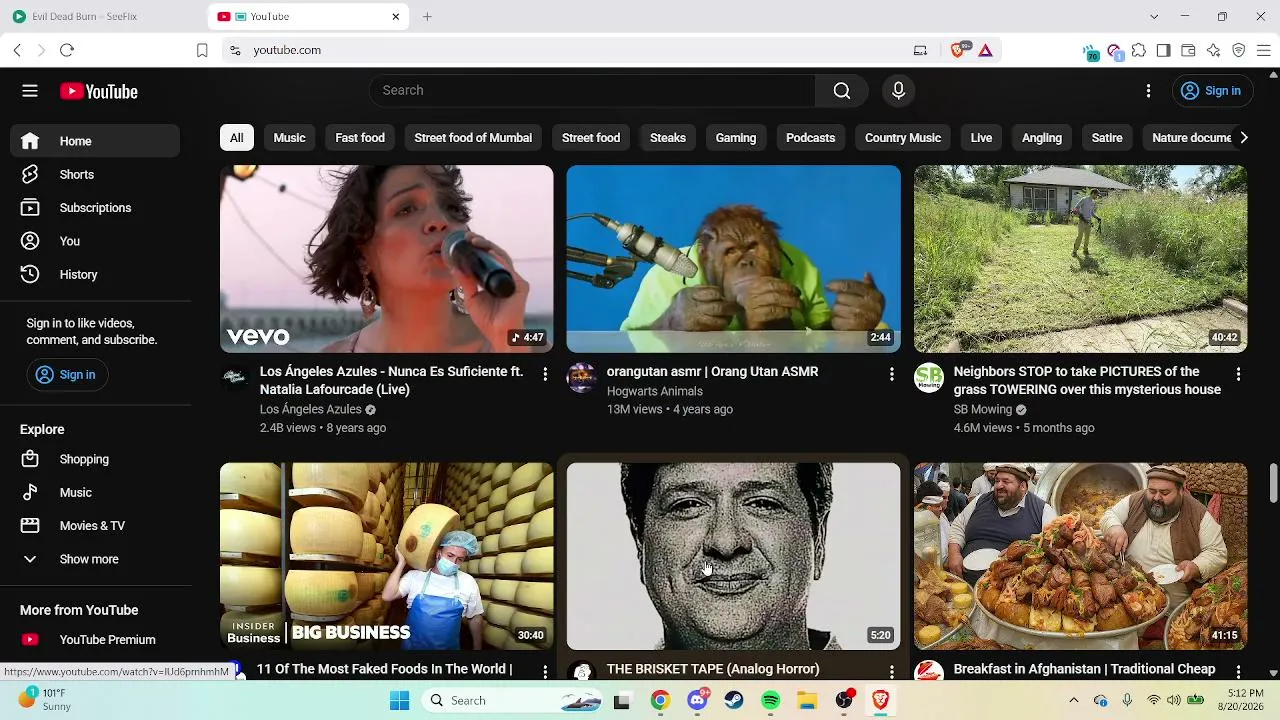Open the You section in sidebar
Screen dimensions: 1280x720
pos(95,241)
